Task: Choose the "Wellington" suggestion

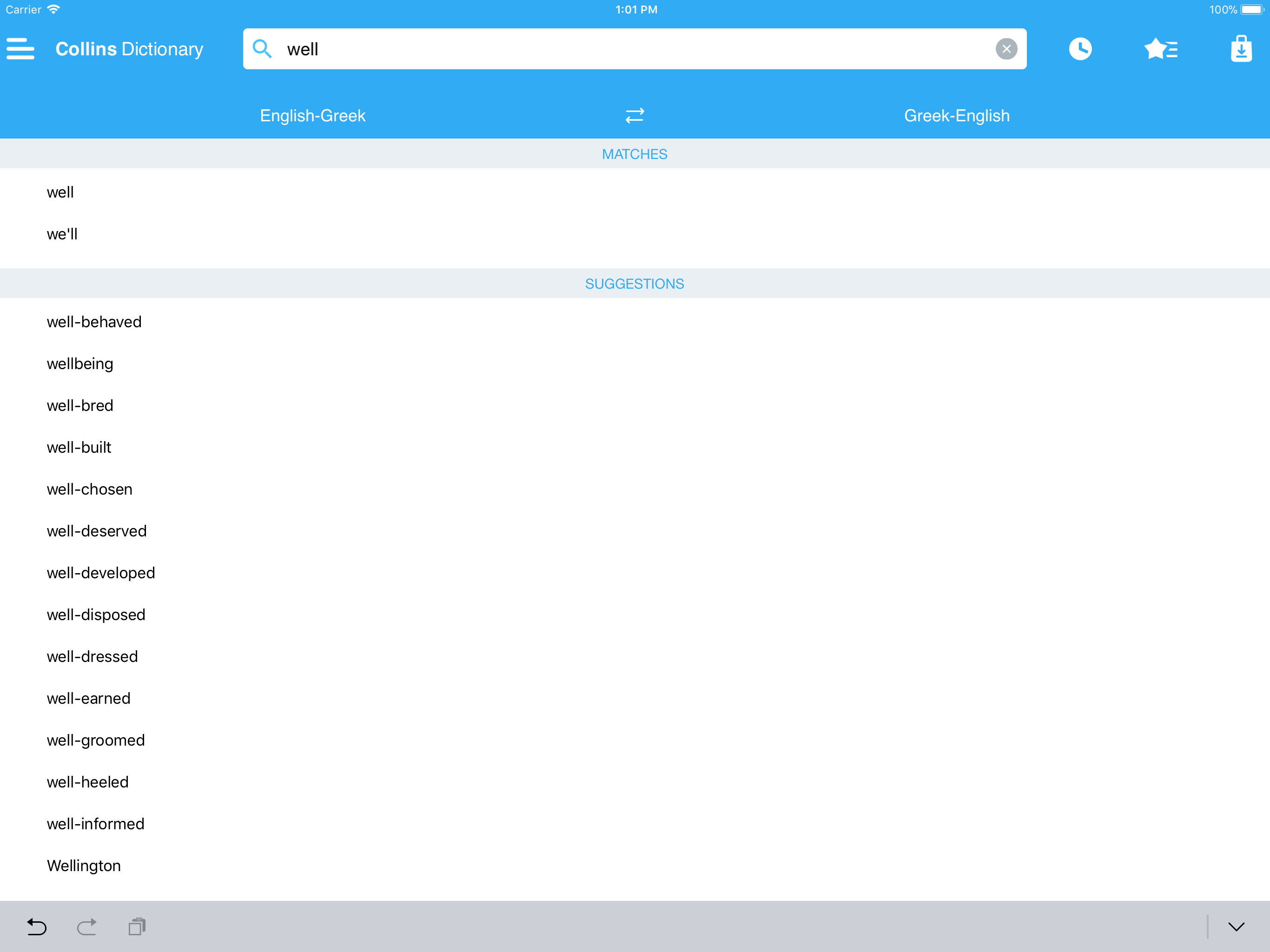Action: (84, 866)
